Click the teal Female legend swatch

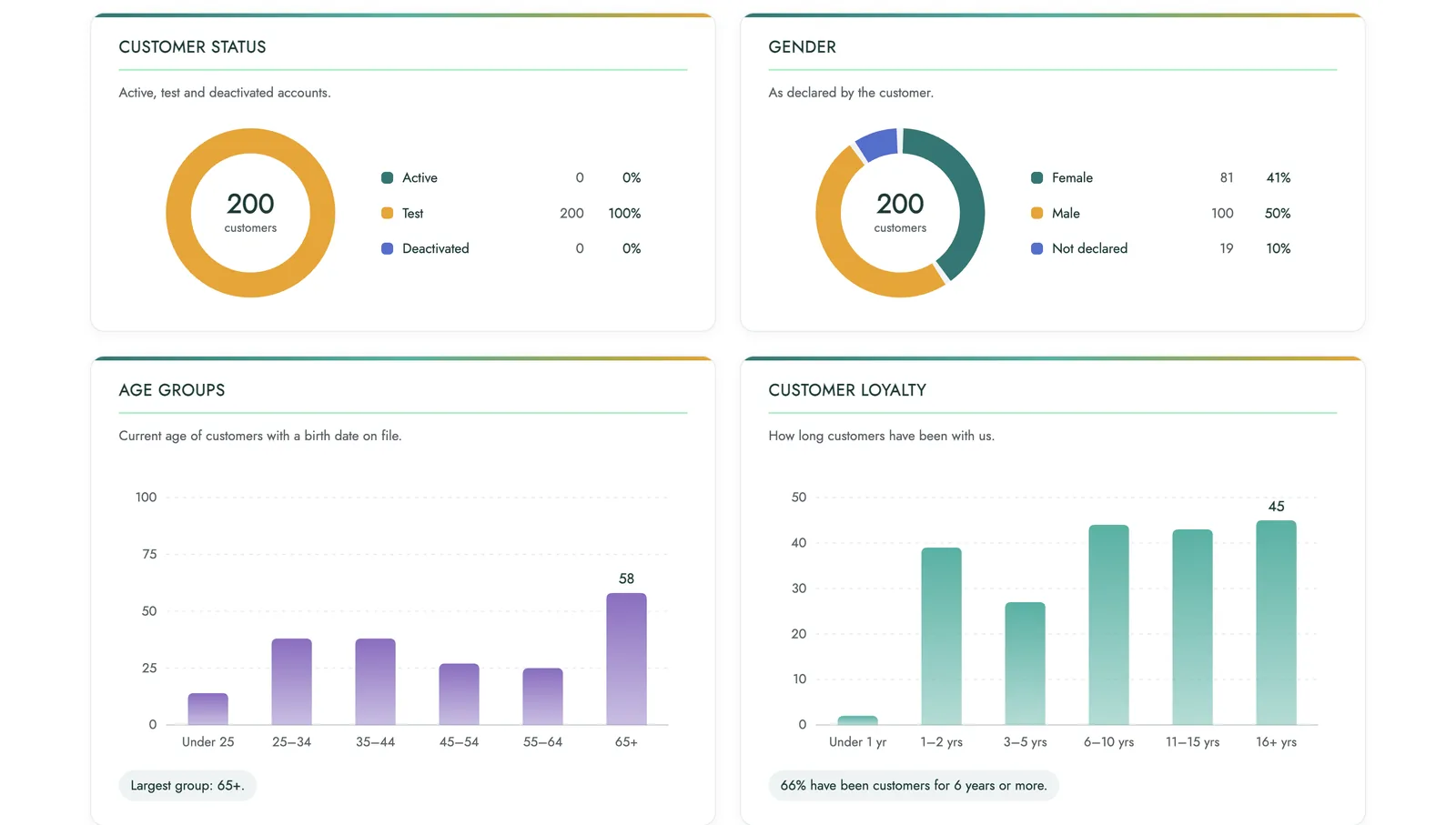pos(1036,177)
